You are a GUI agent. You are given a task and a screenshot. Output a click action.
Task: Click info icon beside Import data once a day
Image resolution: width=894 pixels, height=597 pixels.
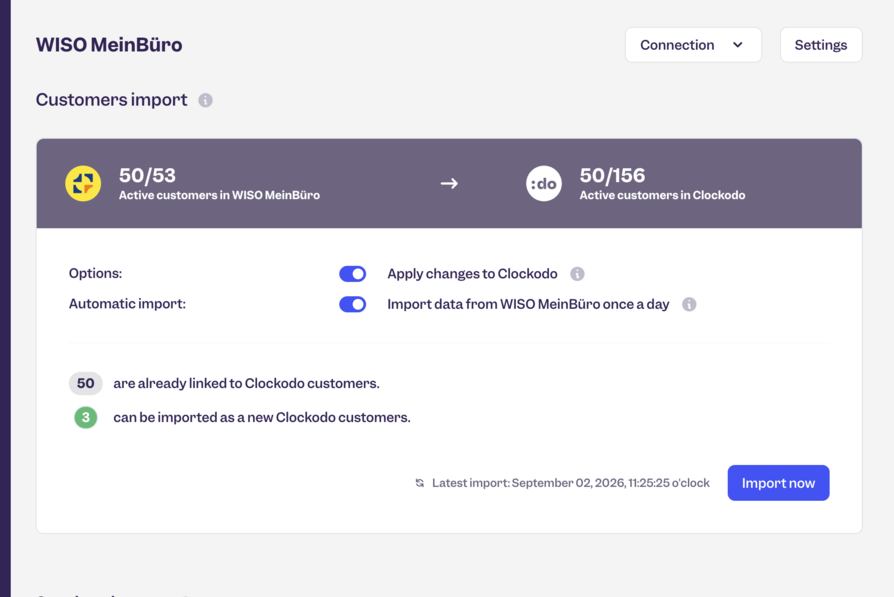(x=689, y=304)
